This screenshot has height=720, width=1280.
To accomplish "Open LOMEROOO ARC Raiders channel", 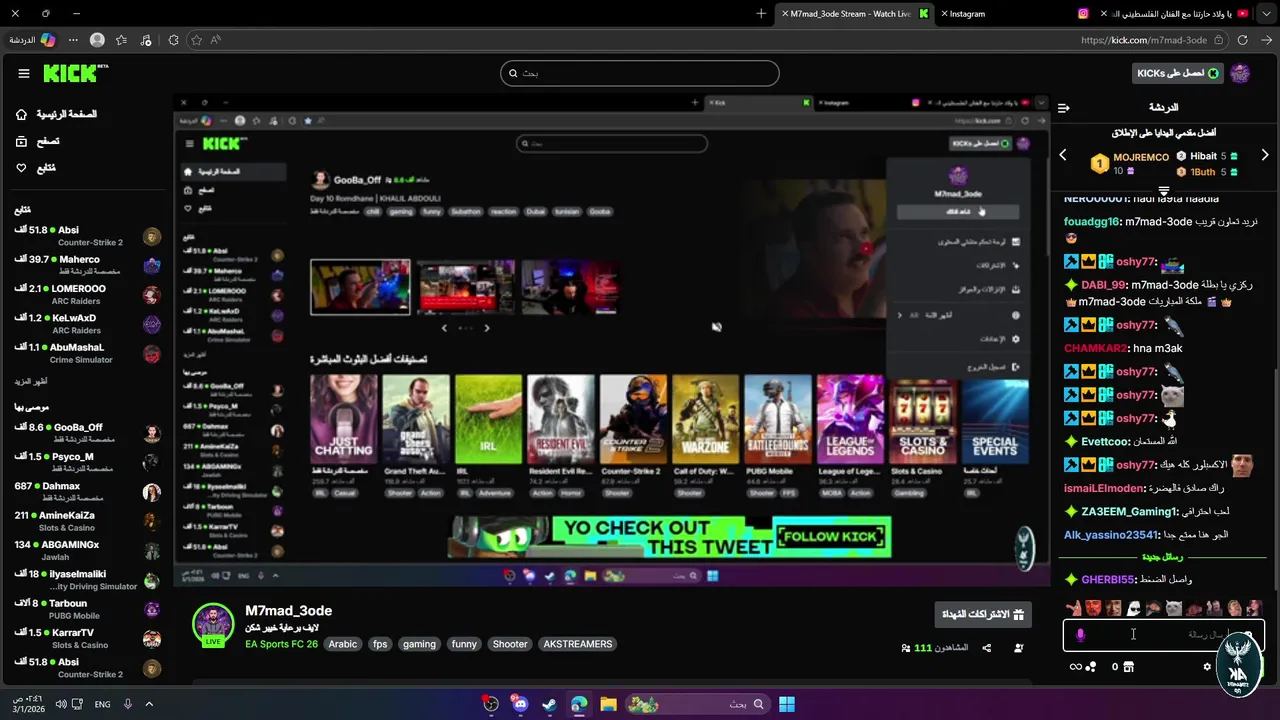I will 87,294.
